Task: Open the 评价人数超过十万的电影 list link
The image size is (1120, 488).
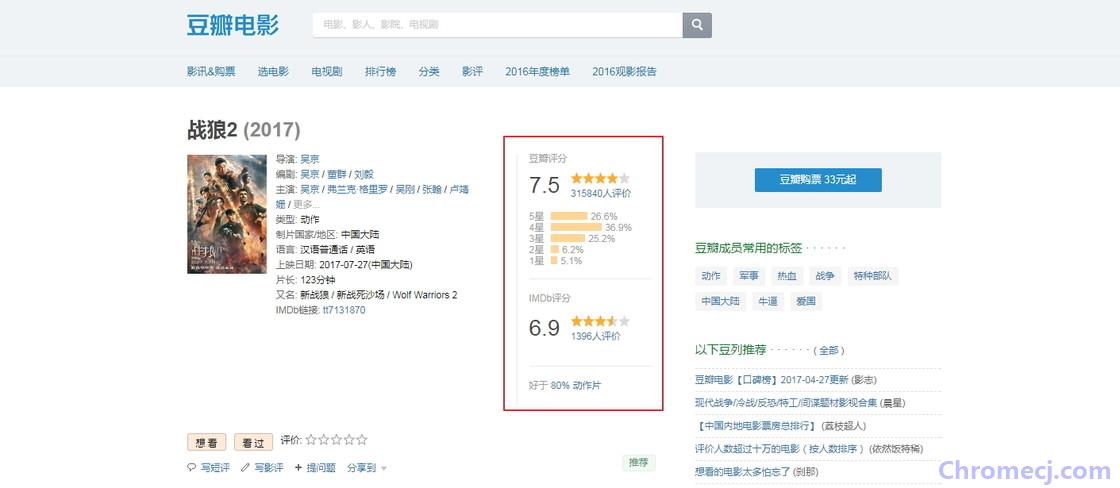Action: (781, 449)
